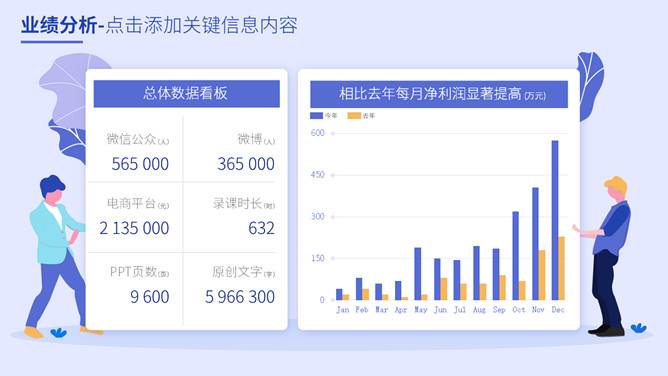Viewport: 668px width, 376px height.
Task: Click the blue February bar
Action: [x=359, y=289]
